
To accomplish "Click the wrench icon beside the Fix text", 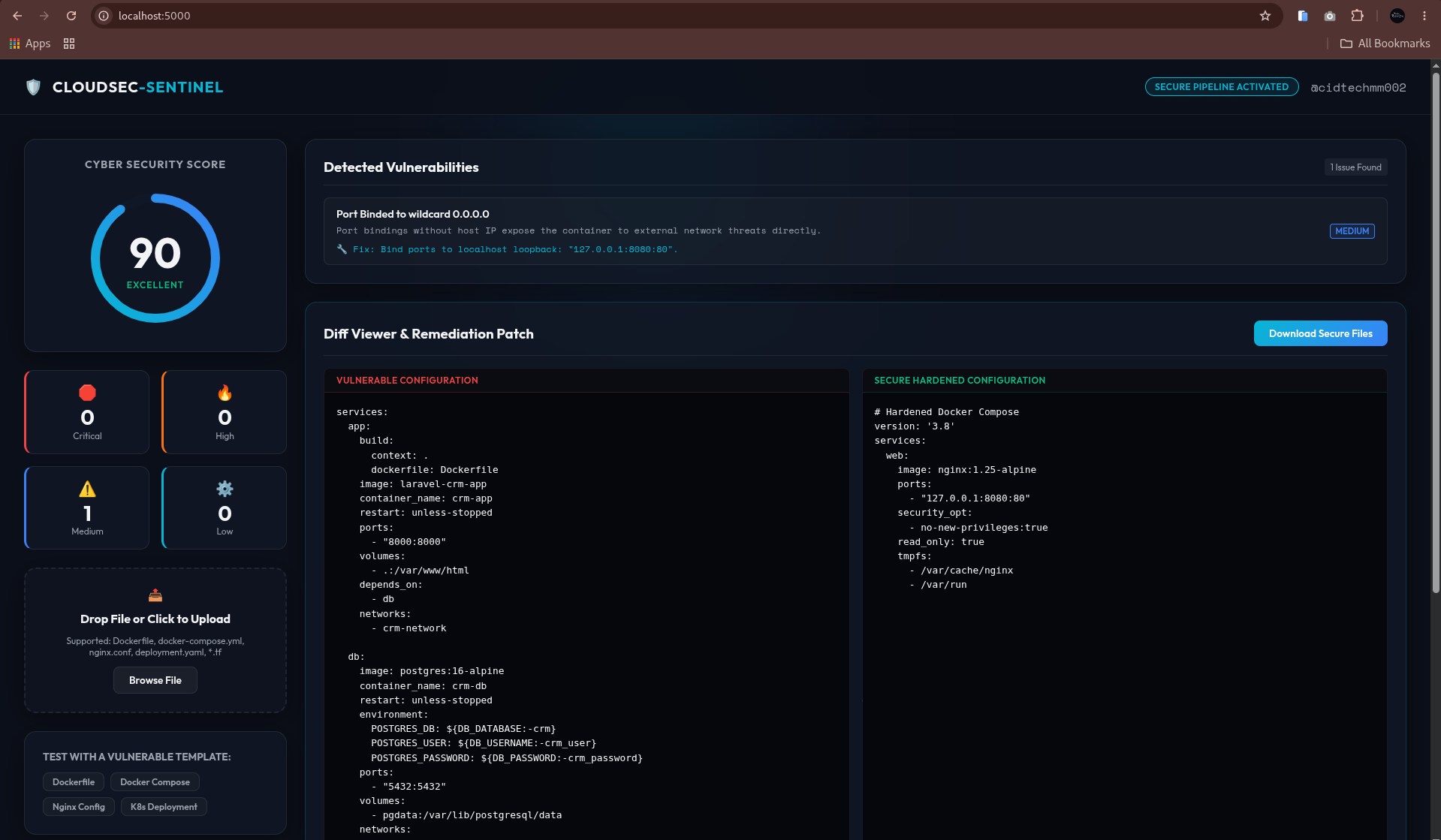I will [x=342, y=249].
